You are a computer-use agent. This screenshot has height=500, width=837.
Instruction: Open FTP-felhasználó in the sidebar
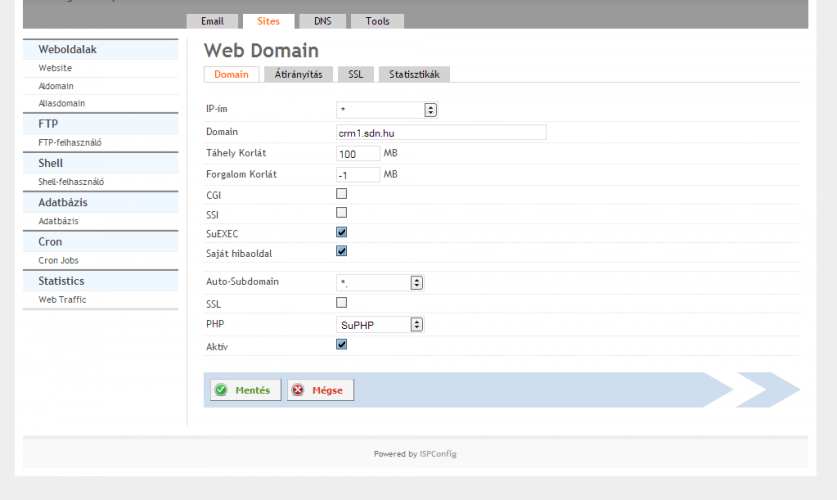click(70, 143)
